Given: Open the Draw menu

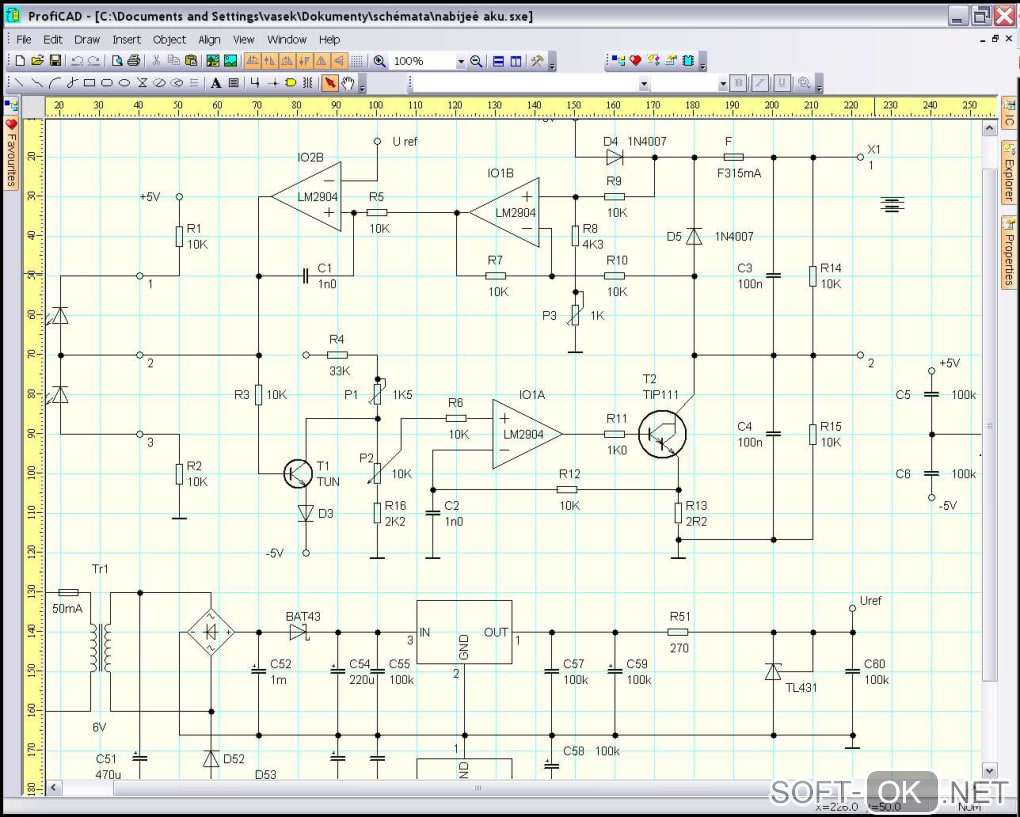Looking at the screenshot, I should (x=87, y=40).
